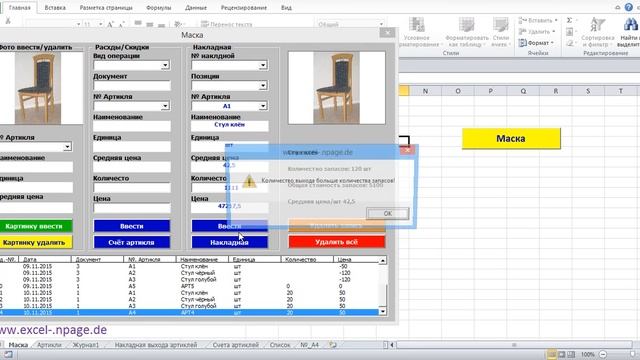
Task: Click the yellow Маска button on worksheet
Action: pyautogui.click(x=511, y=138)
